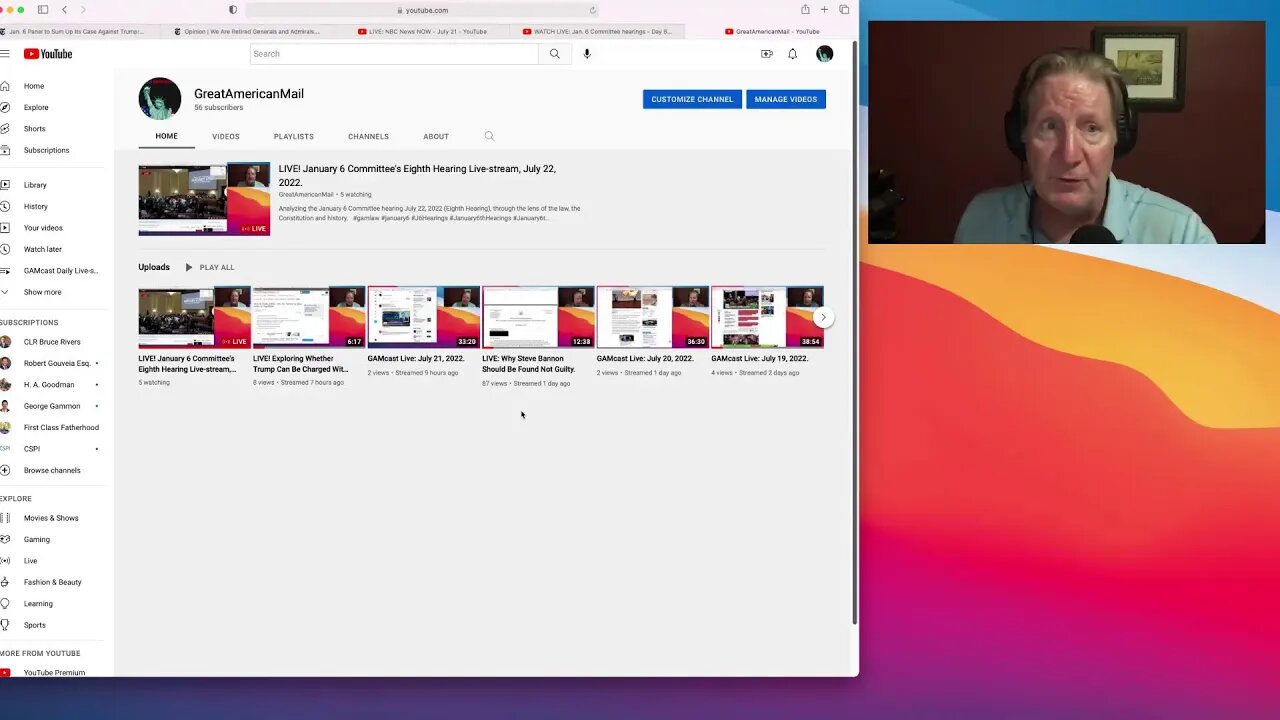Viewport: 1280px width, 720px height.
Task: Click Play All for Uploads
Action: coord(210,267)
